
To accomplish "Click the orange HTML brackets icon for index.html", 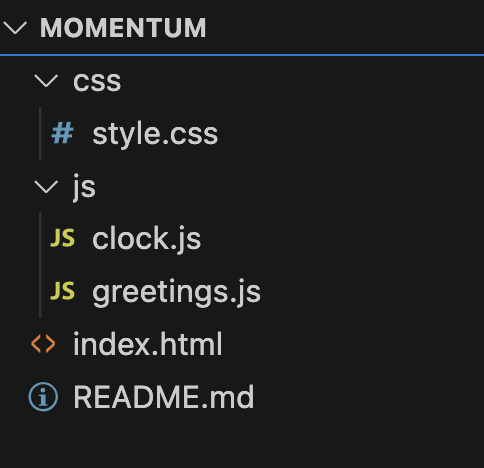I will (x=43, y=344).
